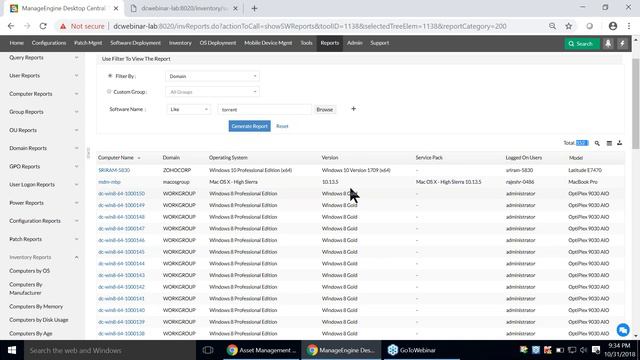The image size is (640, 360).
Task: Click the plus icon to add filter criteria
Action: click(353, 109)
